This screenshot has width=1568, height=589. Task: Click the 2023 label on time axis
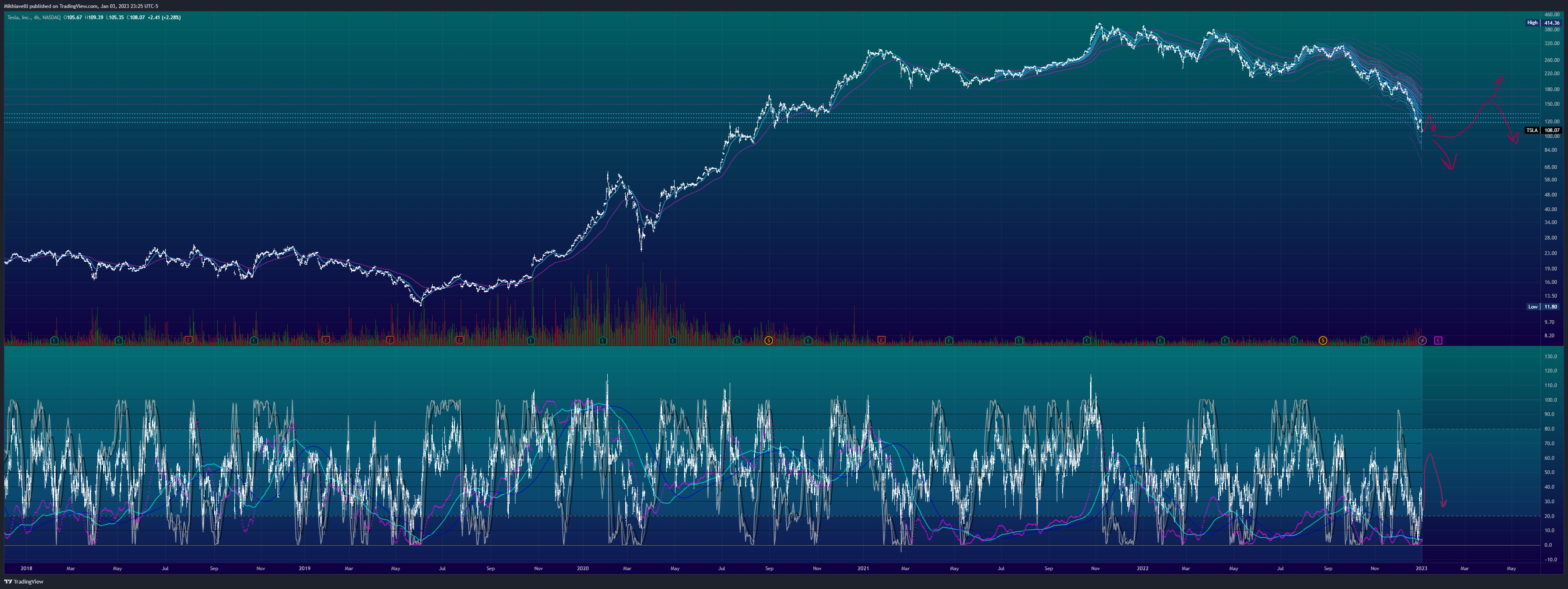pyautogui.click(x=1421, y=568)
